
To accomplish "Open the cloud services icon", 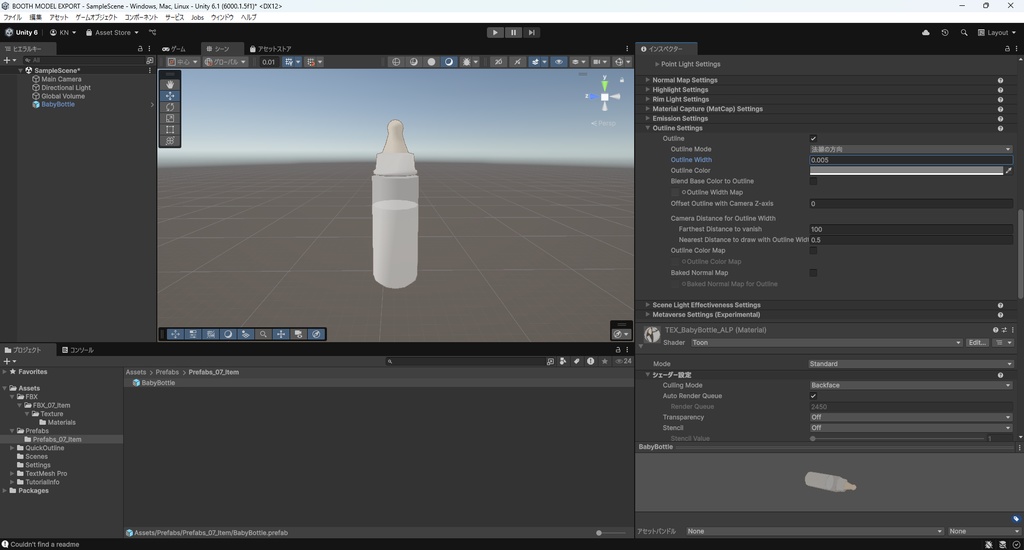I will 925,32.
